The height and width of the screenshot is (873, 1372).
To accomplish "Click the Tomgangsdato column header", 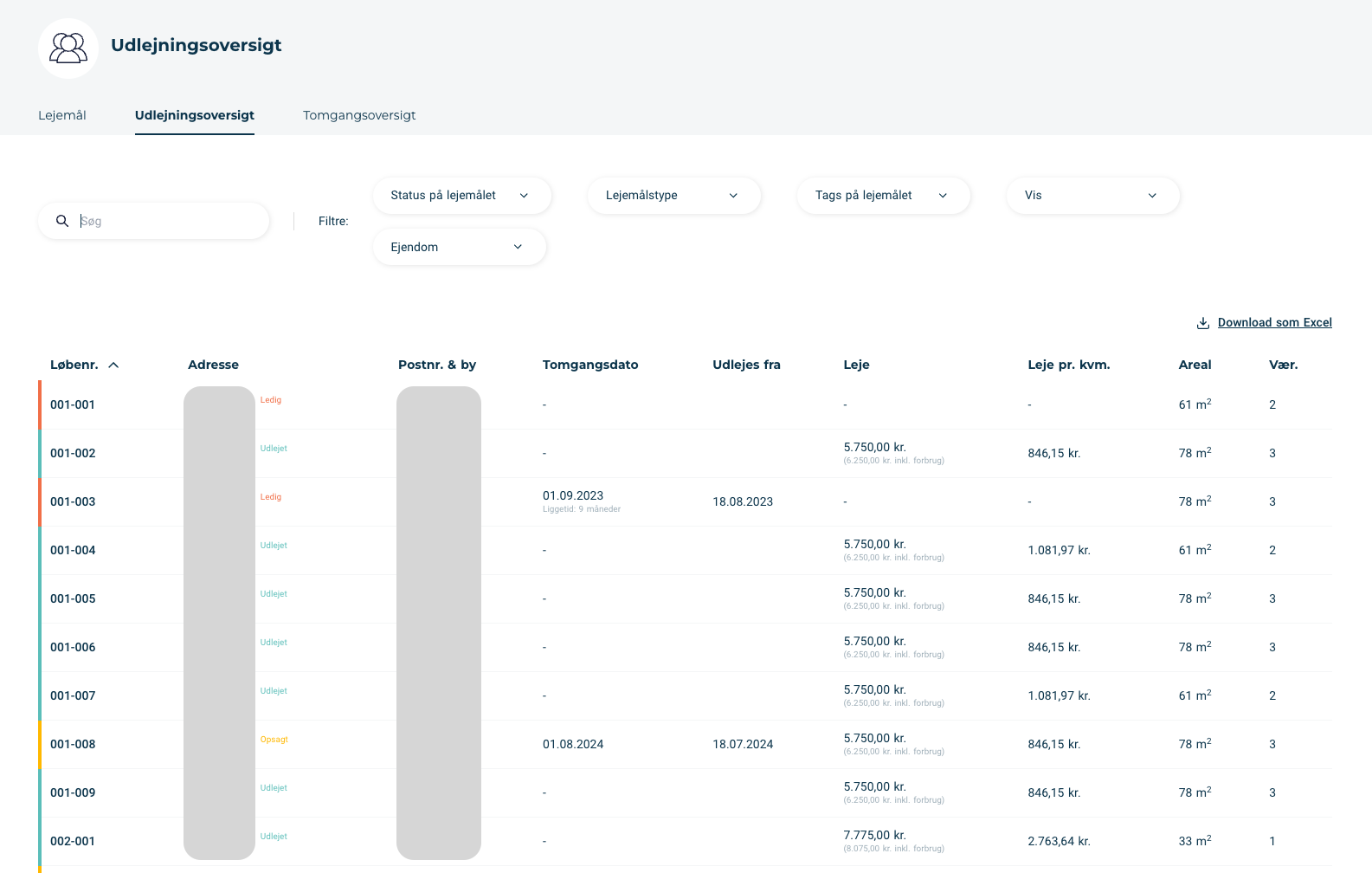I will click(x=590, y=365).
